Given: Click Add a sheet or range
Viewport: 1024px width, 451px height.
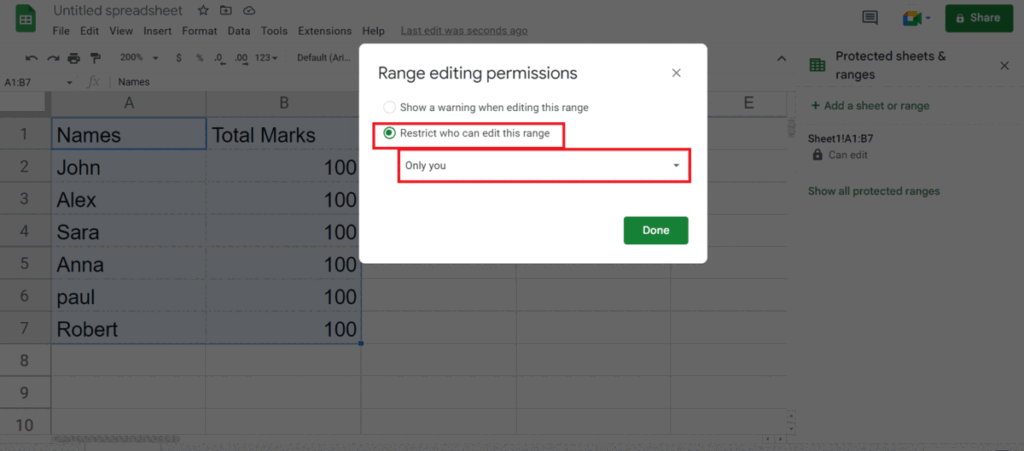Looking at the screenshot, I should coord(870,106).
